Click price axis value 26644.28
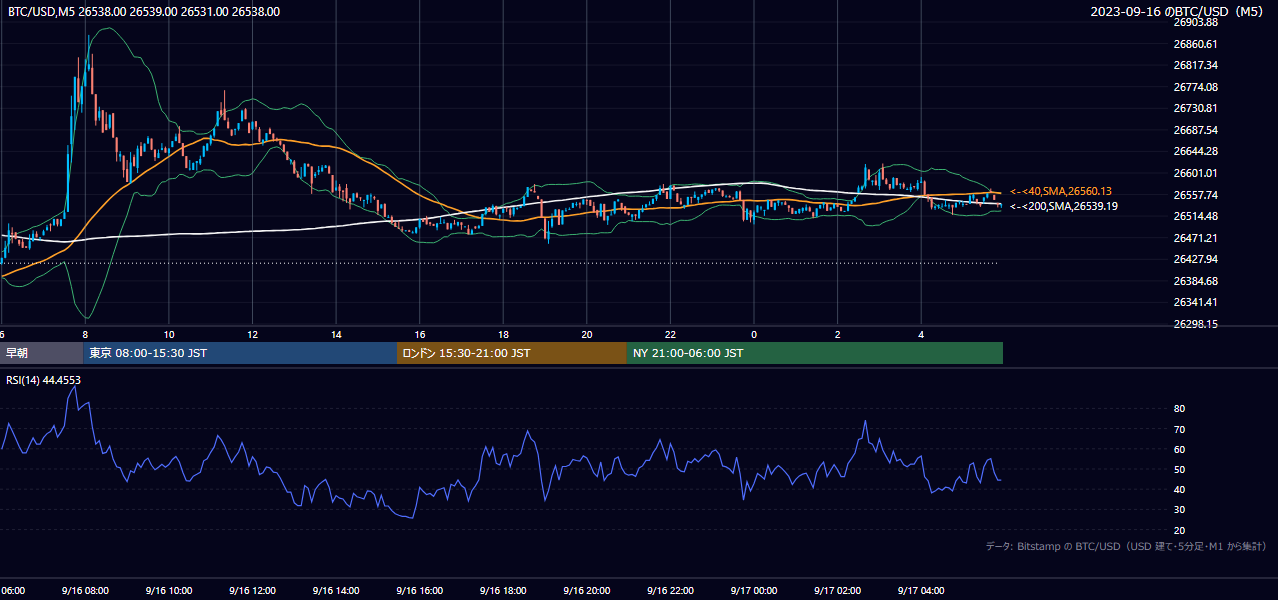 click(x=1195, y=151)
